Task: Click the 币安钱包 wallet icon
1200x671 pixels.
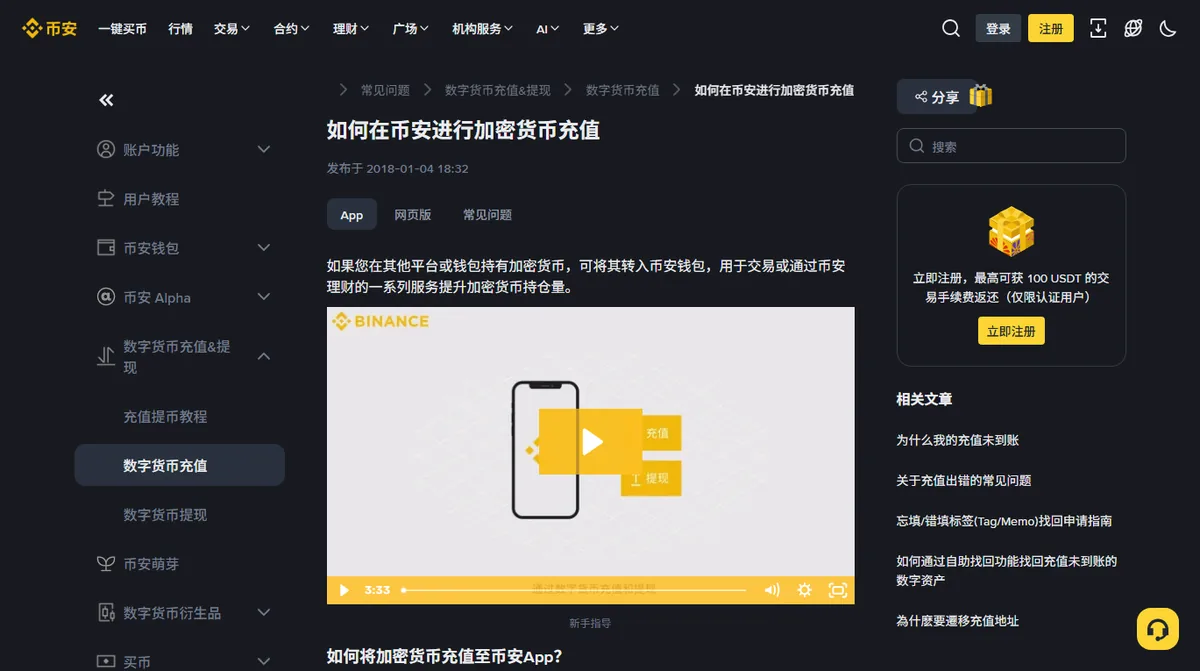Action: (x=106, y=247)
